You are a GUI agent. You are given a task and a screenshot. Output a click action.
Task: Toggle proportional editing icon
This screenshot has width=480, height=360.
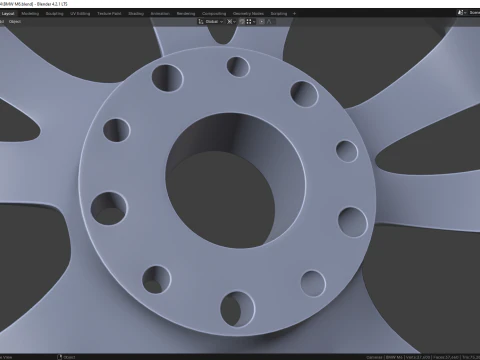[262, 22]
